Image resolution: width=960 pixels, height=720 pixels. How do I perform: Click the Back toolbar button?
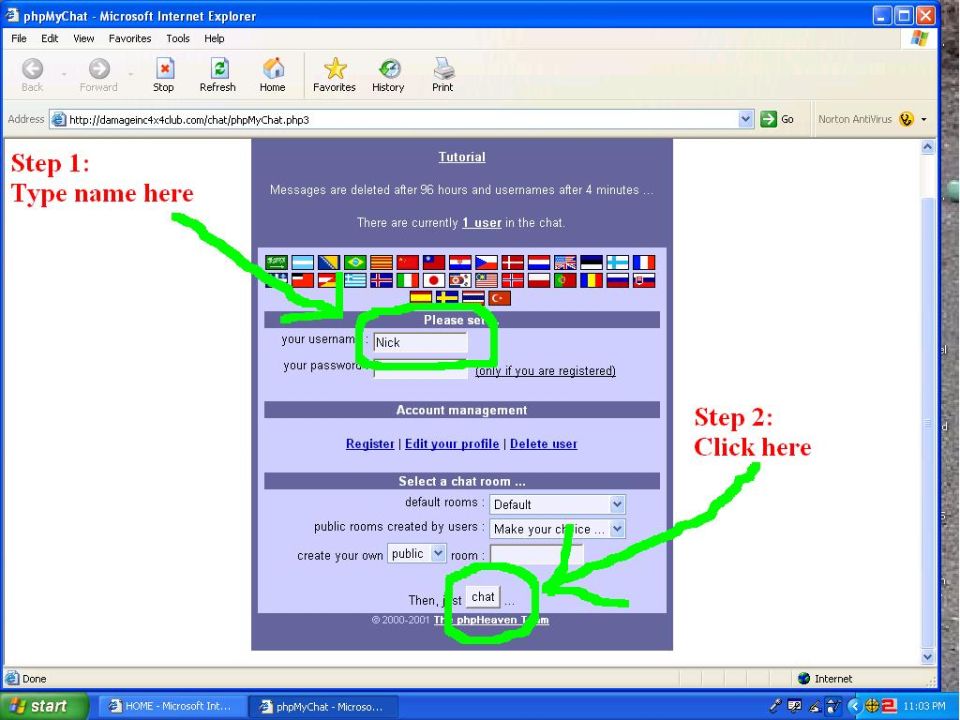(32, 75)
